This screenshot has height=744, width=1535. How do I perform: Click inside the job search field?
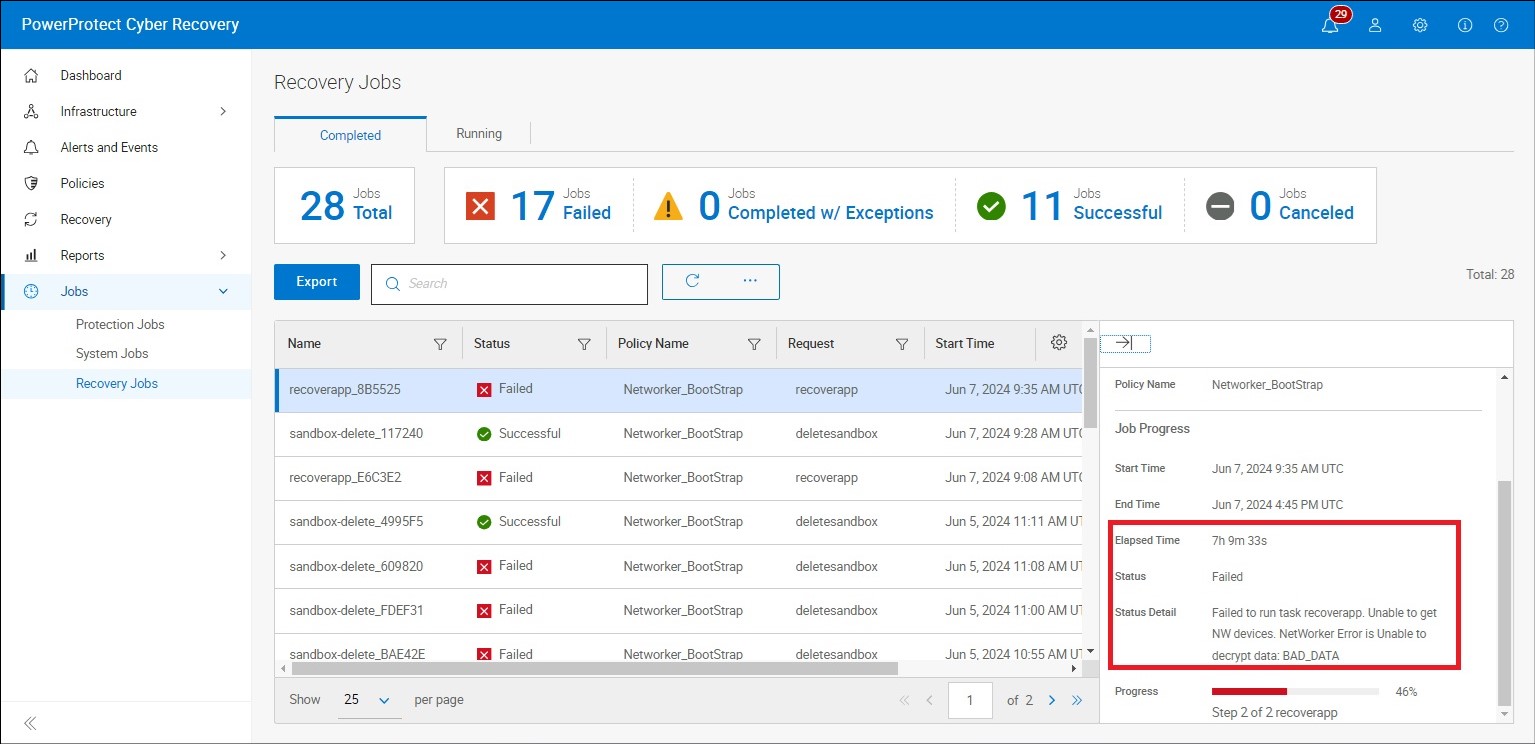509,283
